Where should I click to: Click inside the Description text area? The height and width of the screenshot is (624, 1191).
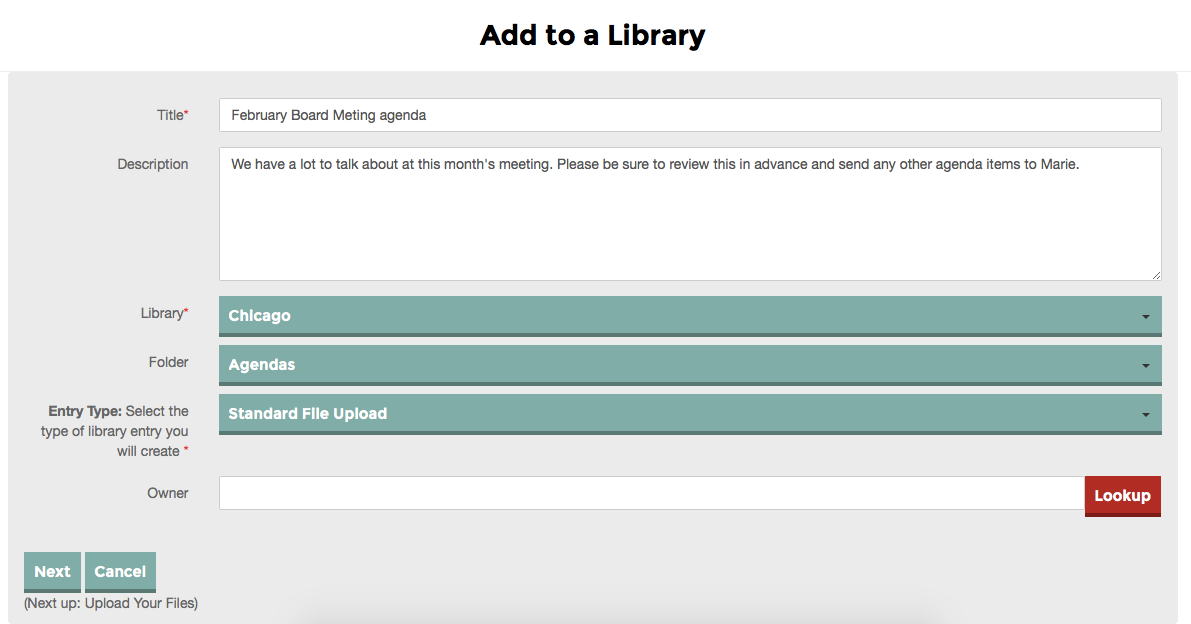pyautogui.click(x=690, y=213)
